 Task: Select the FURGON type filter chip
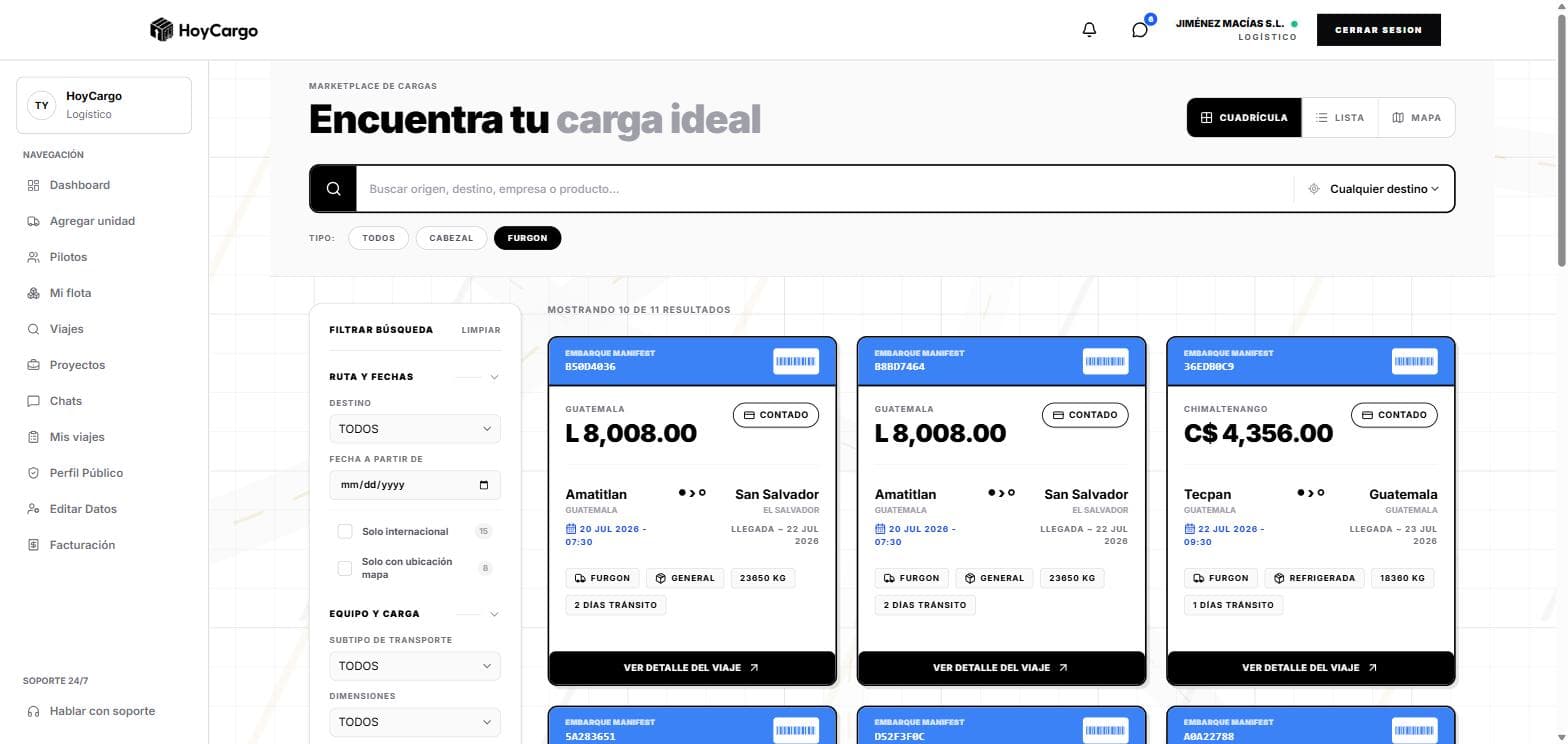pos(527,238)
